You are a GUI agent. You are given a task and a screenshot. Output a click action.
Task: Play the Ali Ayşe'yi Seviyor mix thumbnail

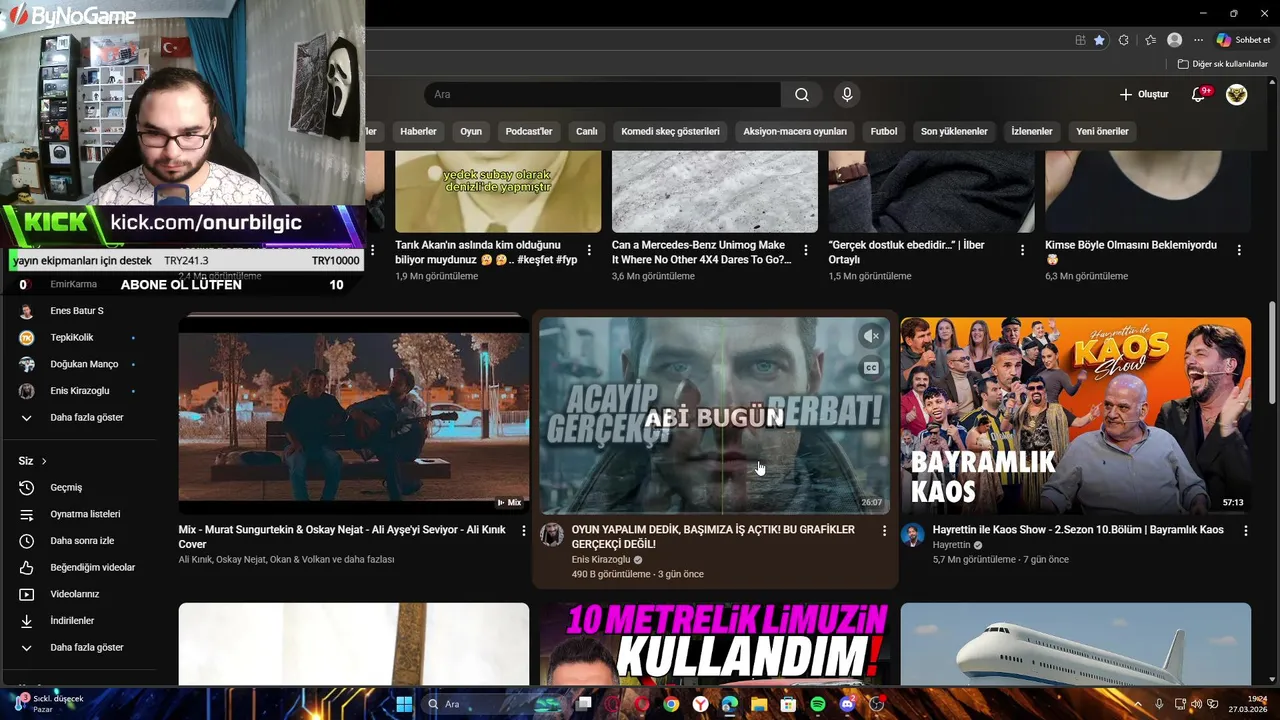tap(354, 415)
